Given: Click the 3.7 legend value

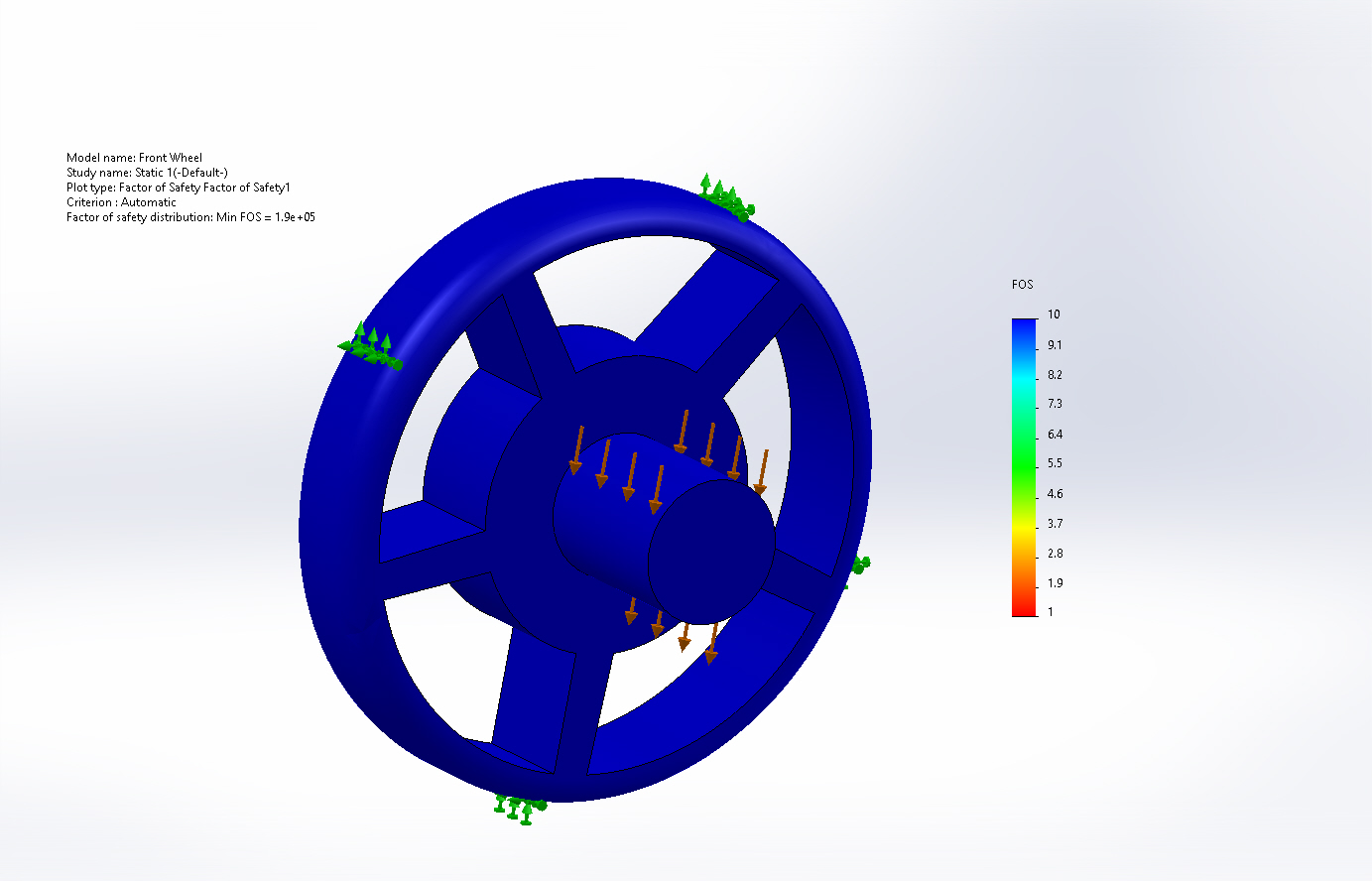Looking at the screenshot, I should click(1055, 524).
